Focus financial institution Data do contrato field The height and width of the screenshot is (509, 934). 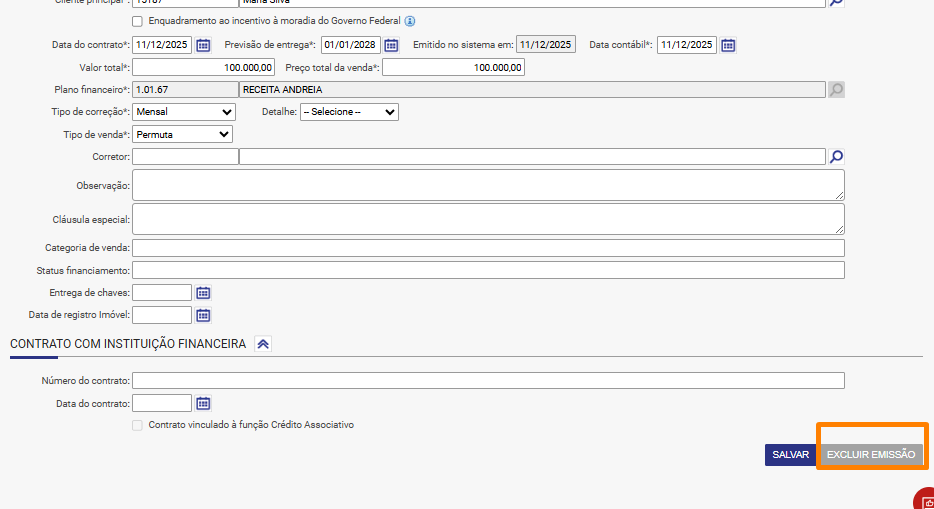click(x=162, y=403)
